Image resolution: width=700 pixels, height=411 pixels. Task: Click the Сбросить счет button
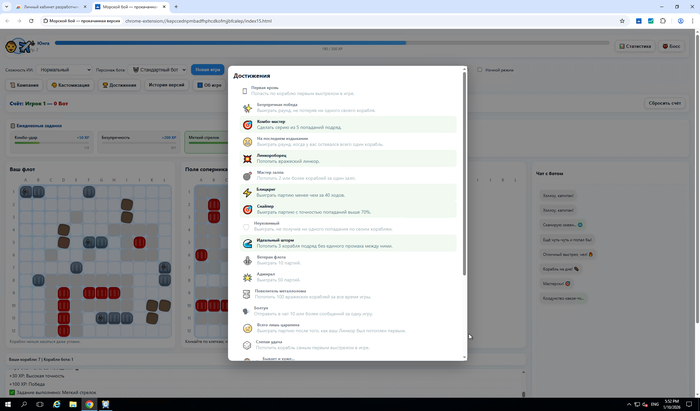(x=664, y=103)
